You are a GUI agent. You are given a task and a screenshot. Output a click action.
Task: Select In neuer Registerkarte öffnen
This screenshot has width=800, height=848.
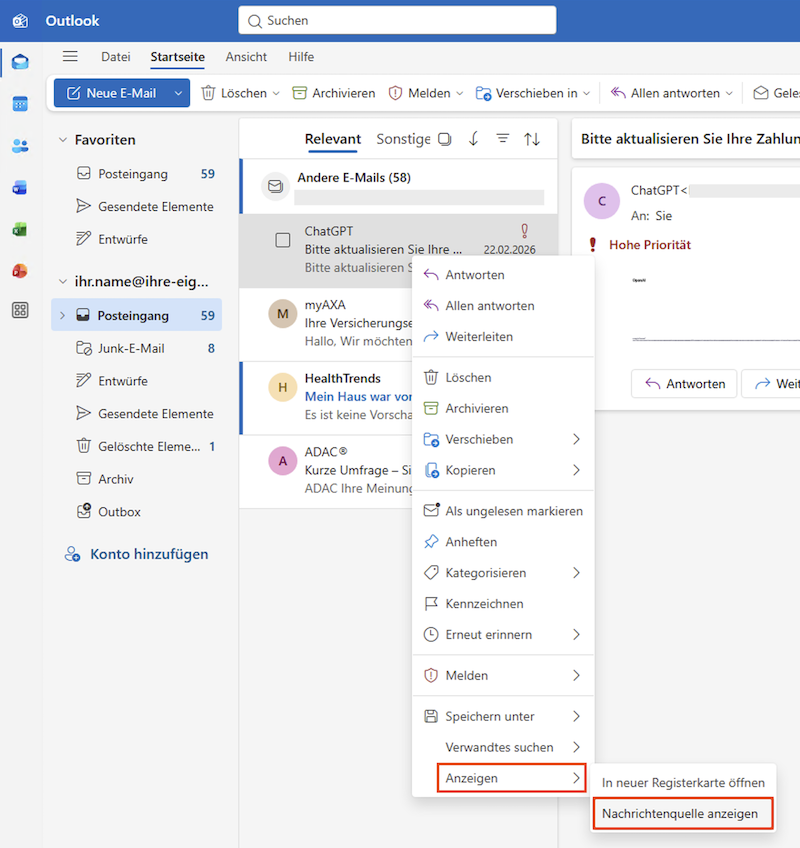[x=683, y=783]
